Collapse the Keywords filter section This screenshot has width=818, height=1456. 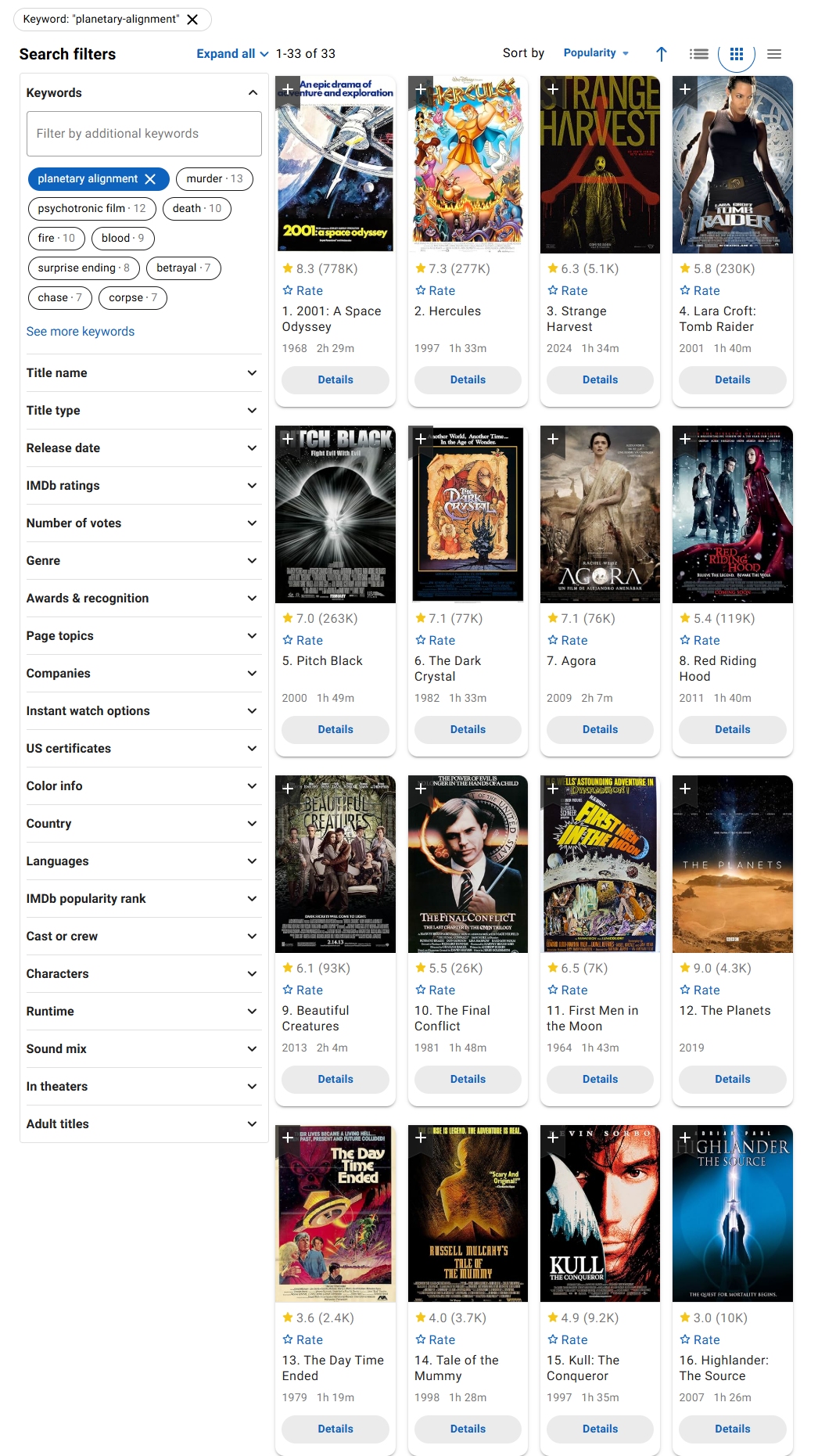253,92
